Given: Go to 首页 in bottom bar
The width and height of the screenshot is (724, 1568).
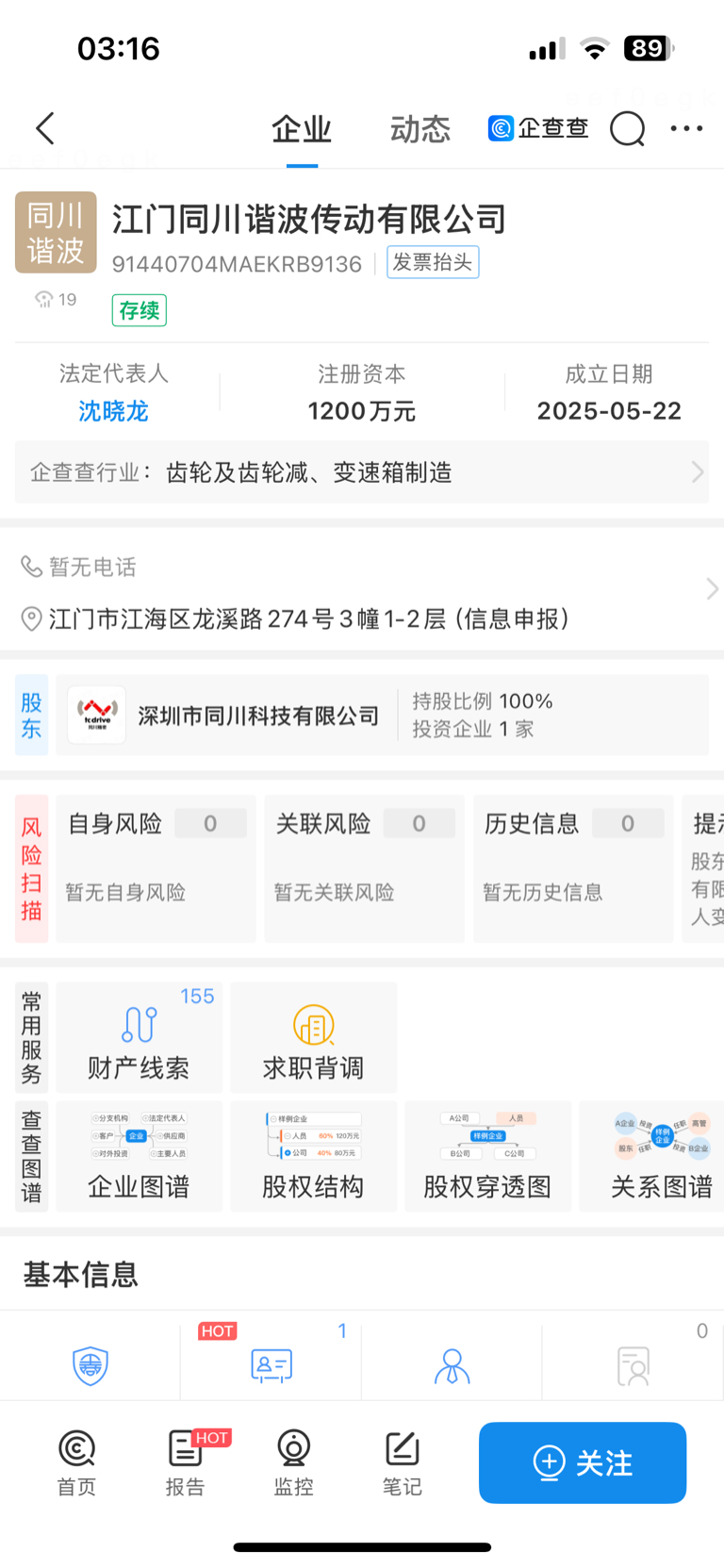Looking at the screenshot, I should (x=76, y=1462).
